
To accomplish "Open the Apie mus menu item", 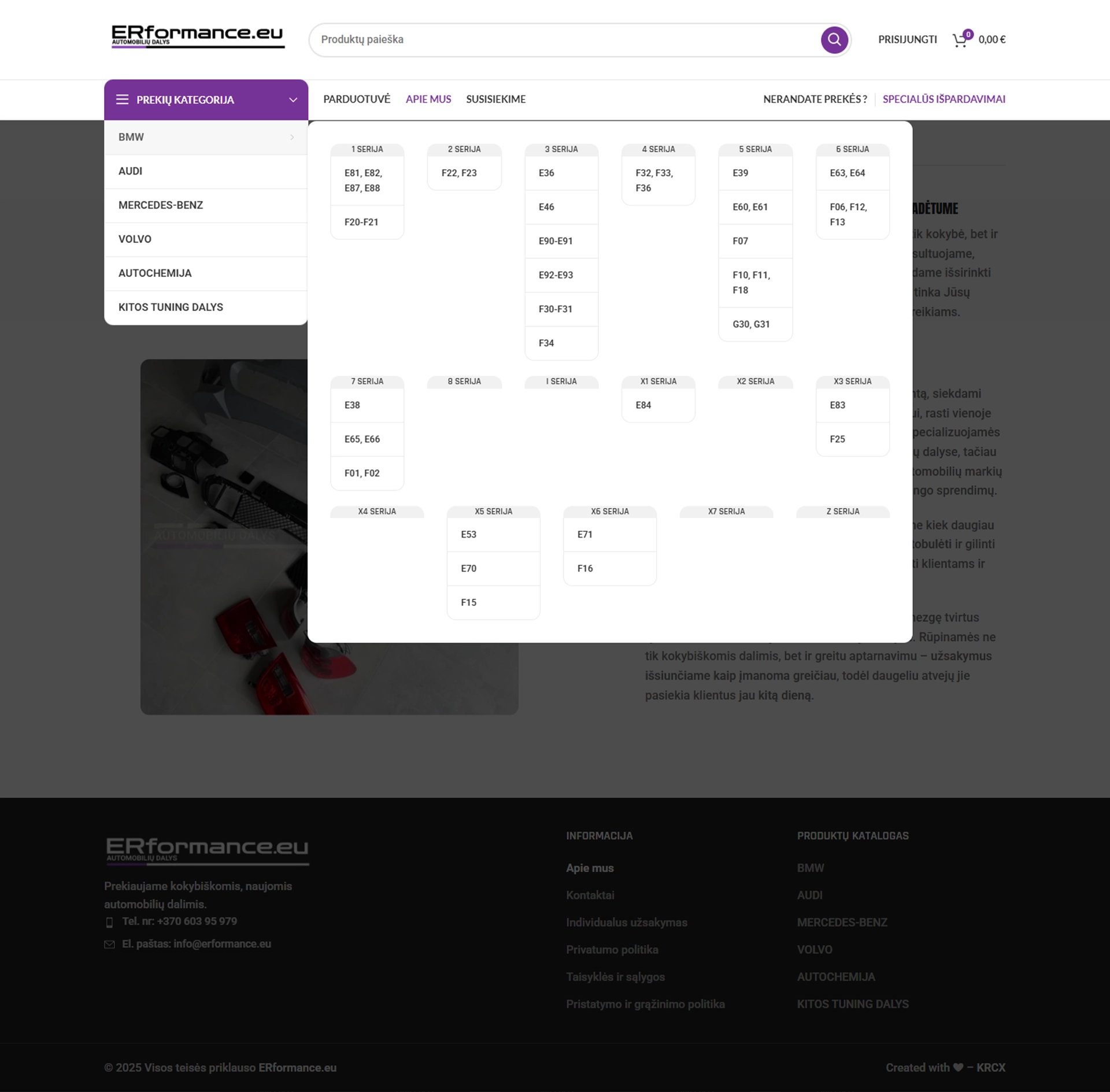I will [x=428, y=99].
